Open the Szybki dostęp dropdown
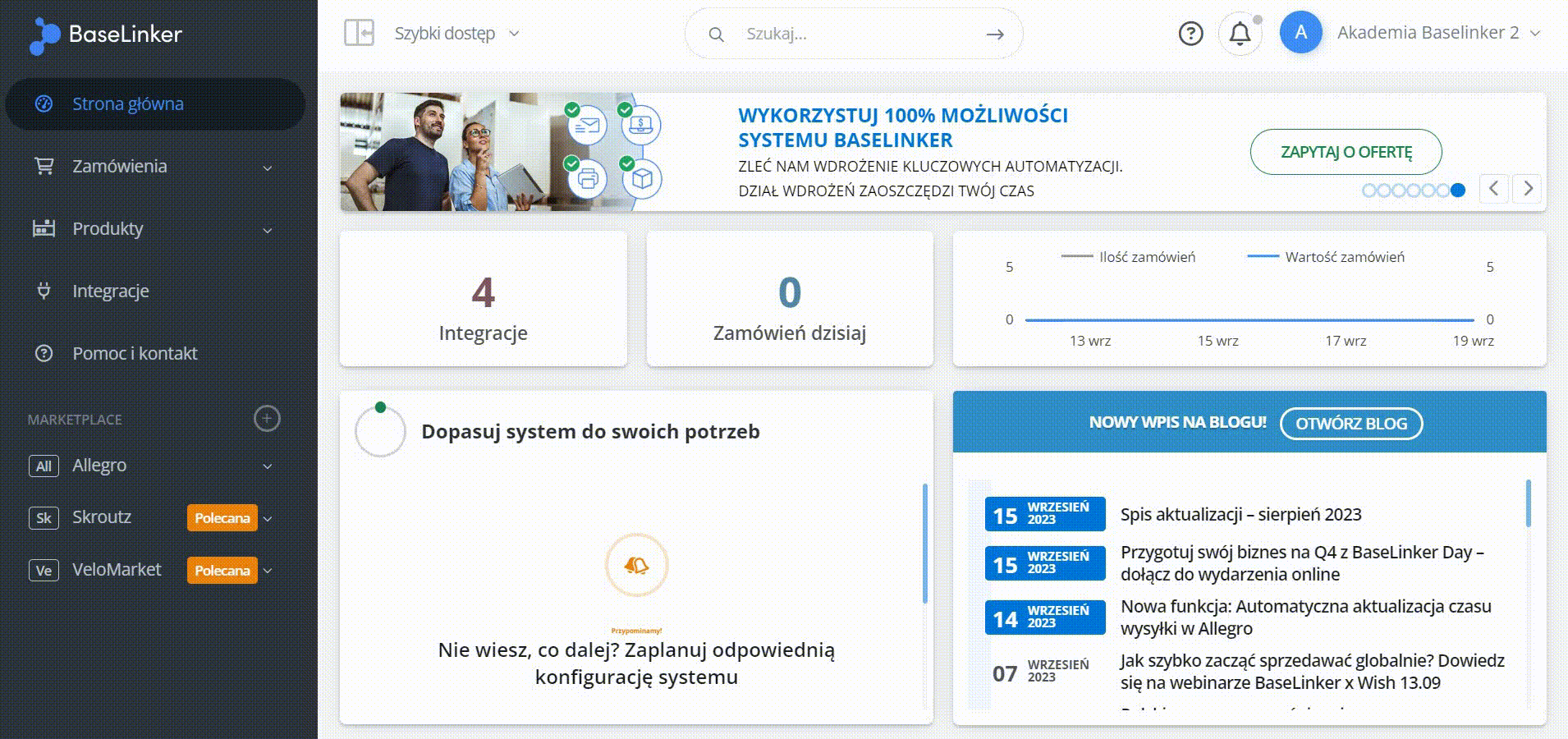The height and width of the screenshot is (739, 1568). 456,34
